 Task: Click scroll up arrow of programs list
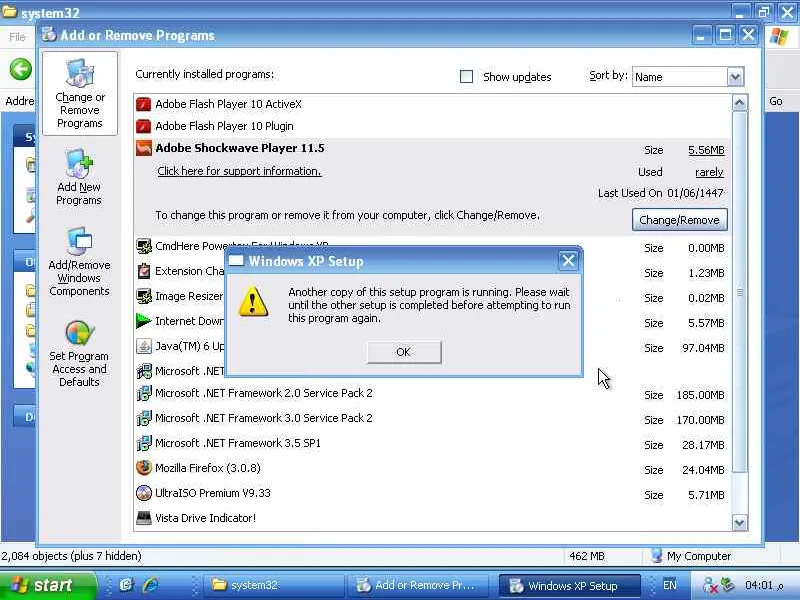click(x=739, y=103)
